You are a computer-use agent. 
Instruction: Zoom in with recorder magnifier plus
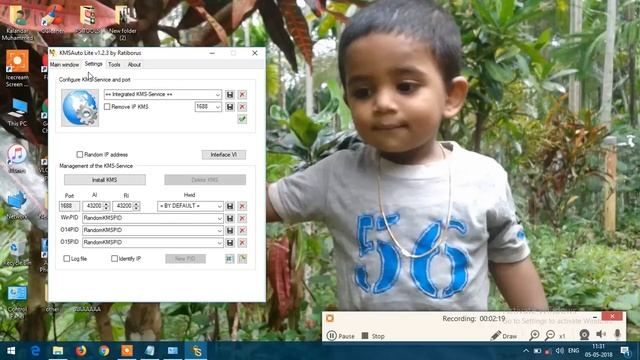point(534,336)
